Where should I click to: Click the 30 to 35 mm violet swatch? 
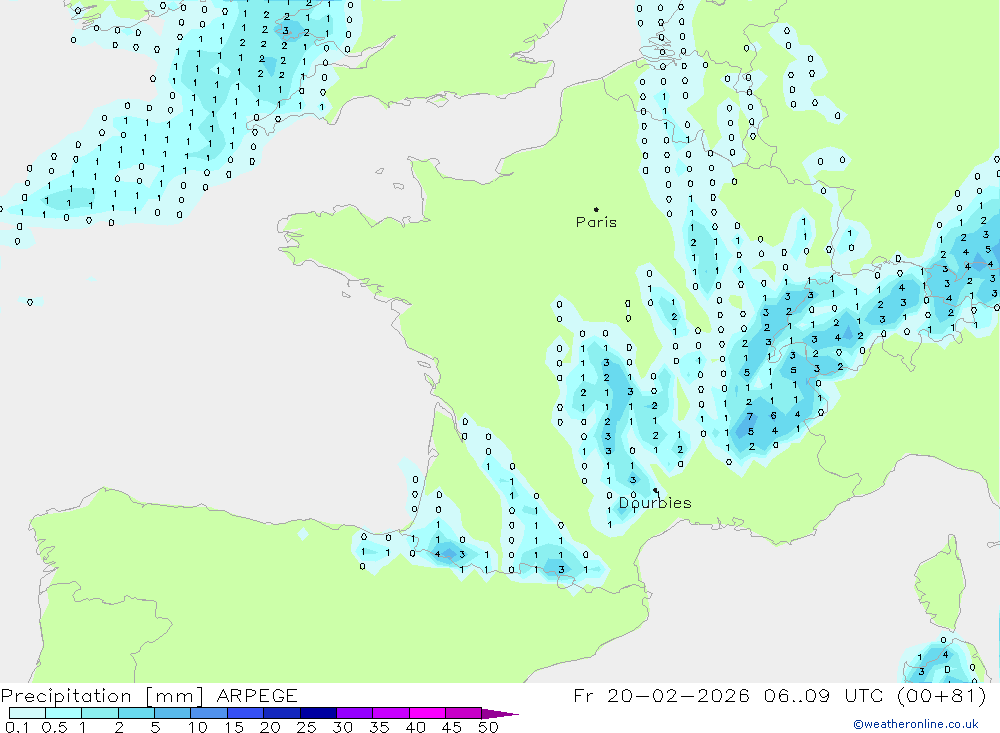click(355, 713)
